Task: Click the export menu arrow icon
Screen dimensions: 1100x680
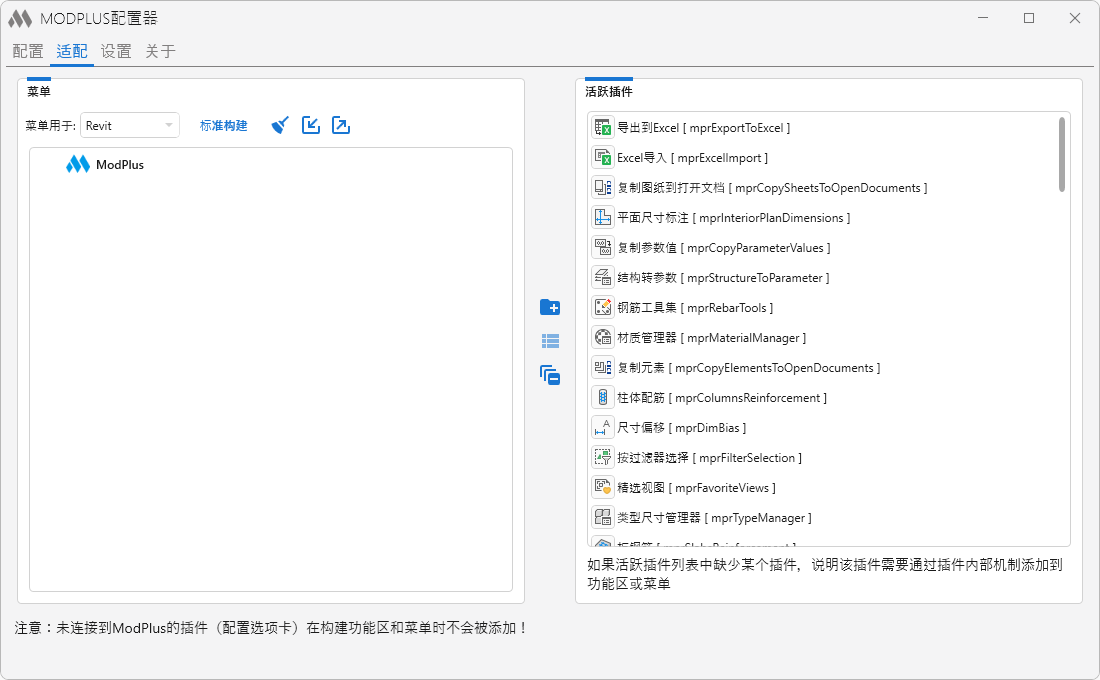Action: [x=341, y=126]
